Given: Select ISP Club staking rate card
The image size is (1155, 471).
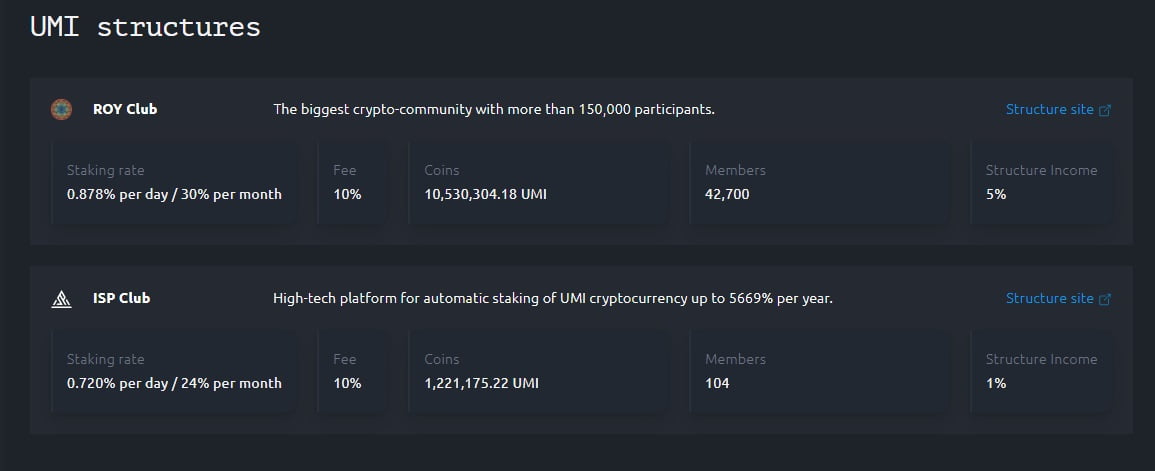Looking at the screenshot, I should click(174, 372).
